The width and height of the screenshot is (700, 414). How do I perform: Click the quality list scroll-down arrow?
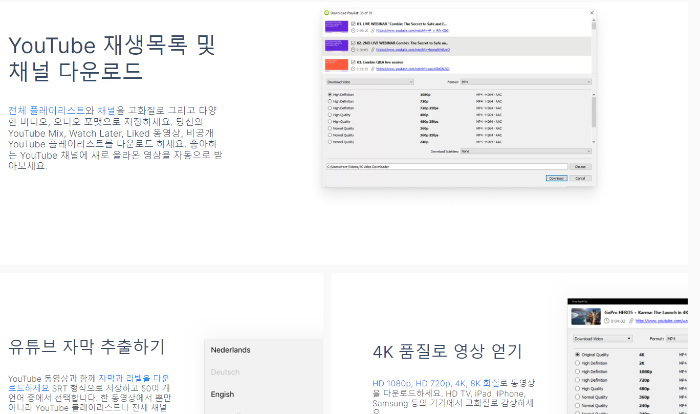(x=594, y=142)
